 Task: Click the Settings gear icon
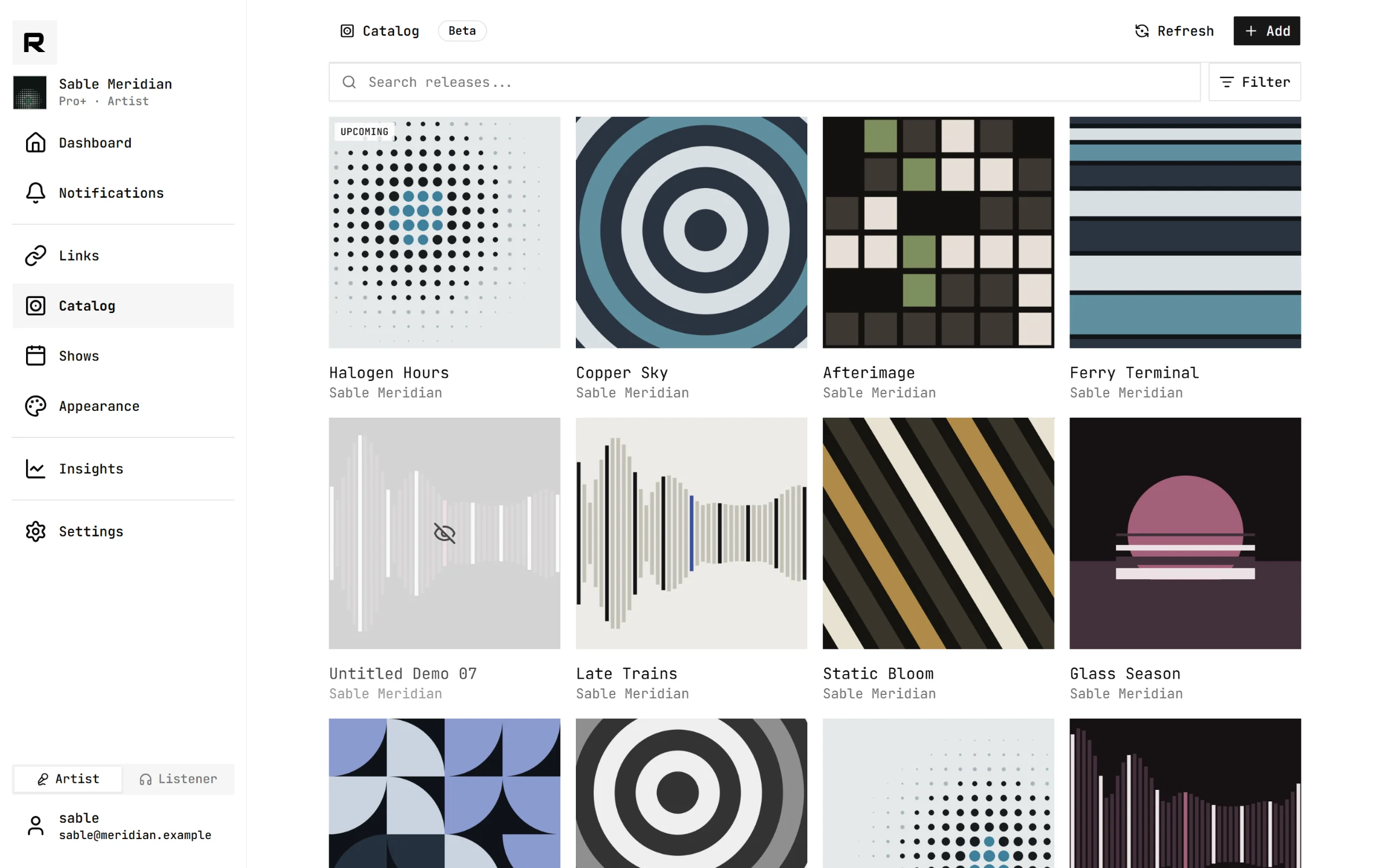pyautogui.click(x=35, y=531)
